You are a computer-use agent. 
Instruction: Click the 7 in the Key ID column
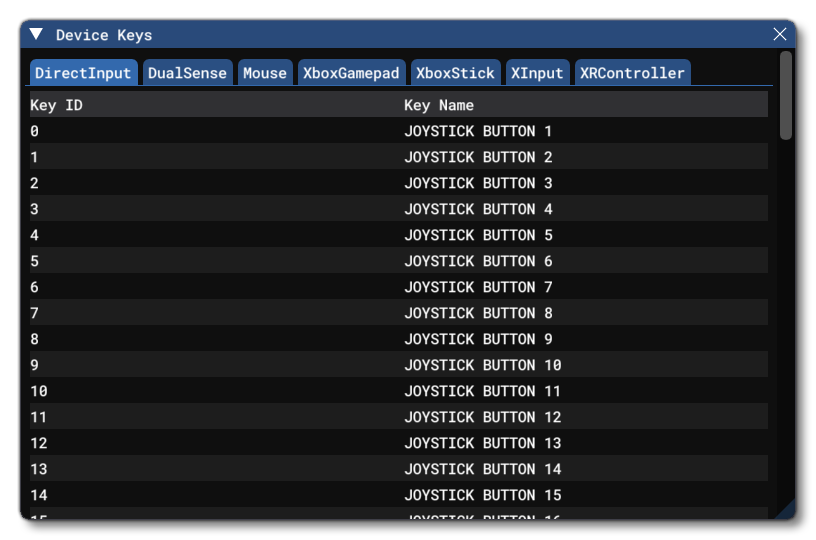34,313
